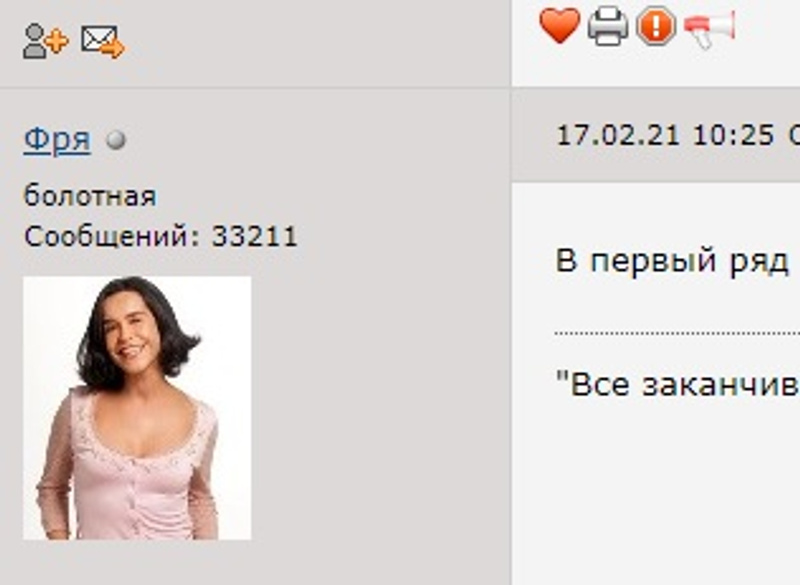Click the dotted separator above the signature
This screenshot has height=585, width=800.
[x=677, y=333]
